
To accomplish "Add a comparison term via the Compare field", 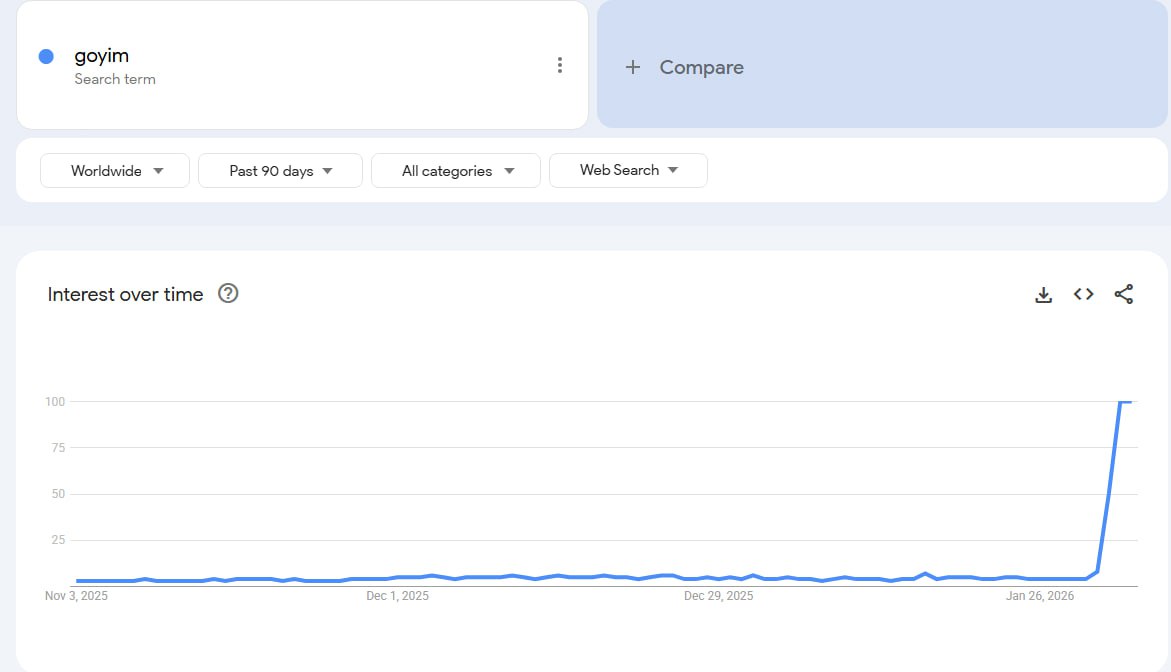I will [700, 67].
